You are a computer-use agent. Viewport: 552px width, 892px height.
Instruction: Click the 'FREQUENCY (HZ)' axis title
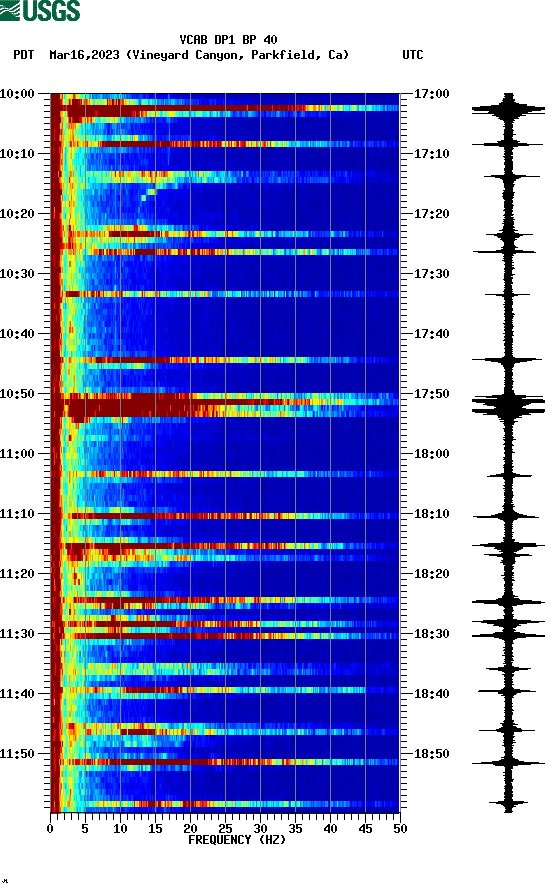pos(237,840)
